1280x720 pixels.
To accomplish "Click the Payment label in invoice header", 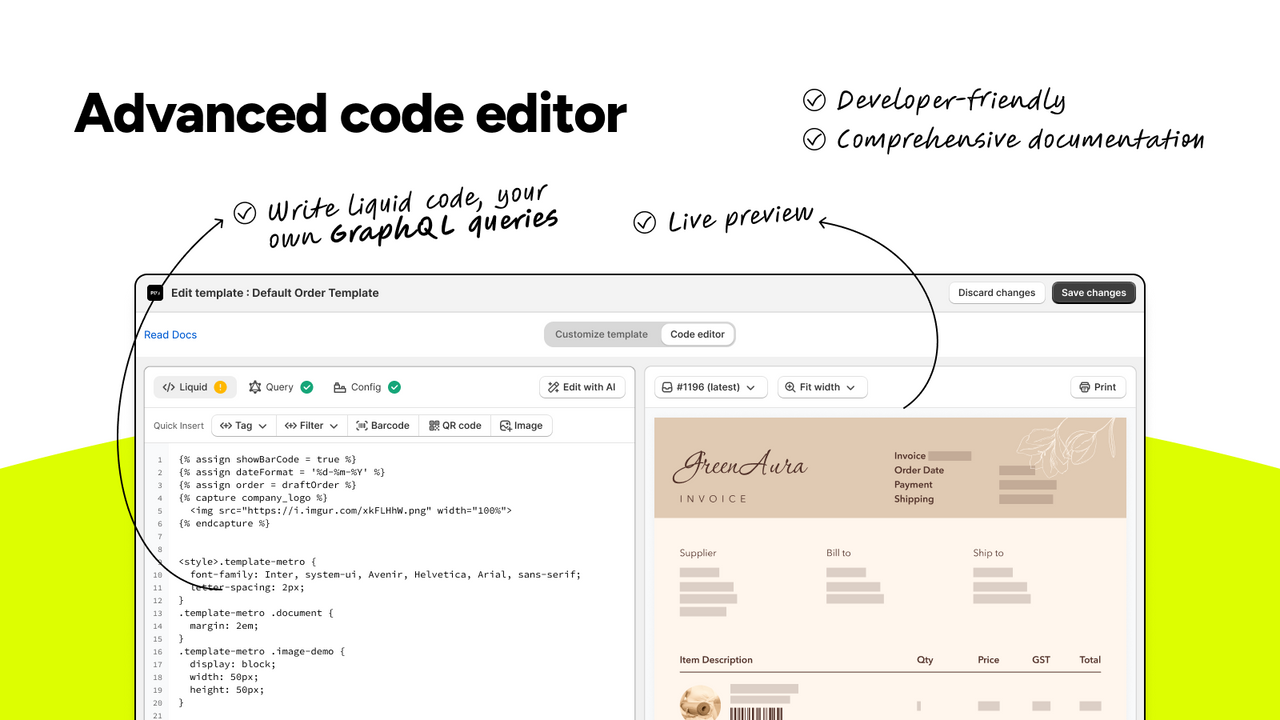I will click(x=913, y=485).
